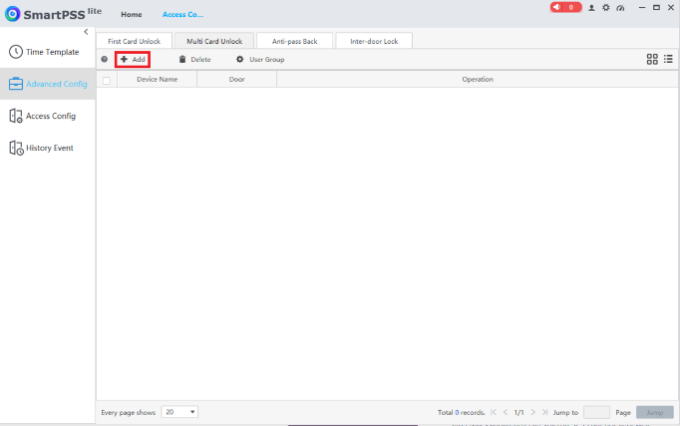Click the Add button

pos(133,59)
